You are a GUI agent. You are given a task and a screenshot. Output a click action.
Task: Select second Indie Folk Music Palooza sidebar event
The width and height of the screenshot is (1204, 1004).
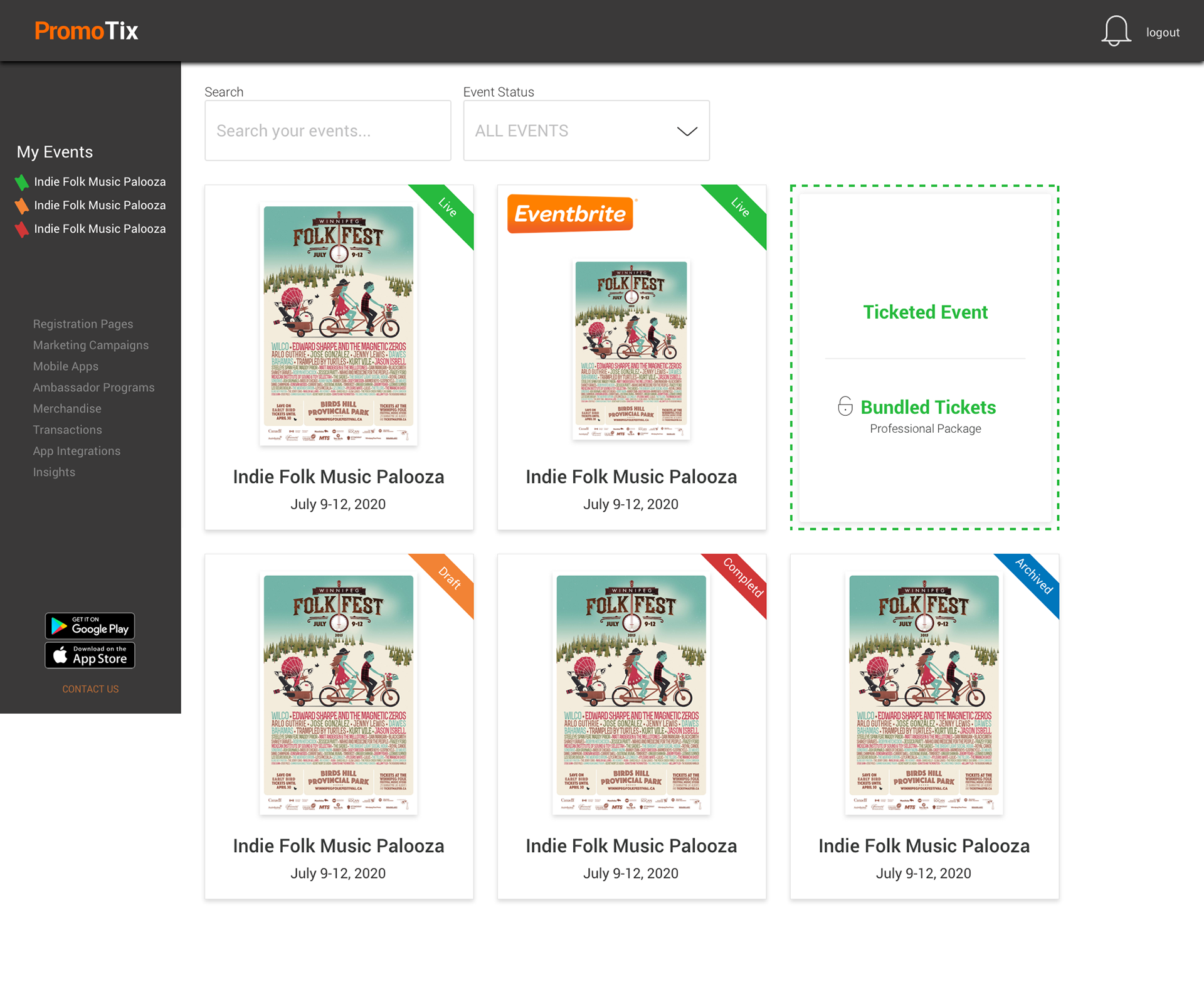click(x=100, y=206)
